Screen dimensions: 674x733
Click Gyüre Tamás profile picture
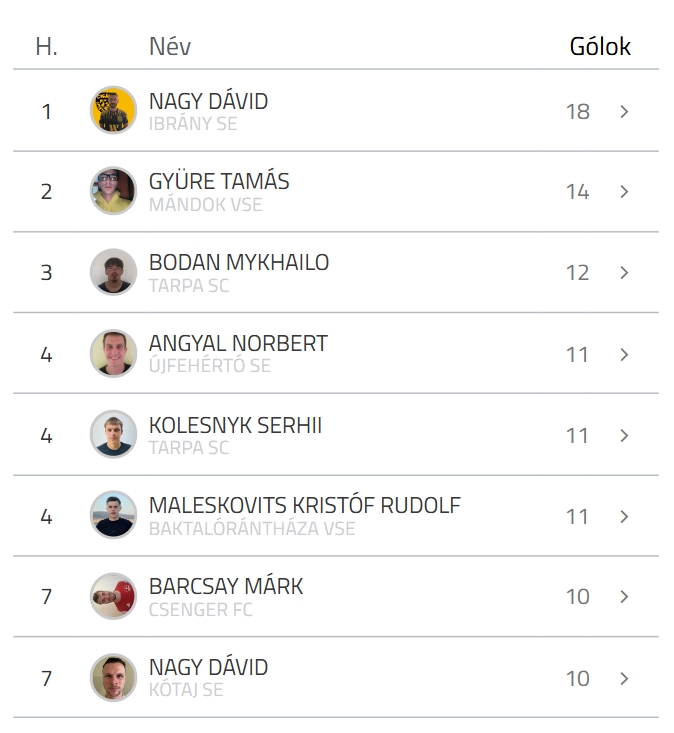113,191
